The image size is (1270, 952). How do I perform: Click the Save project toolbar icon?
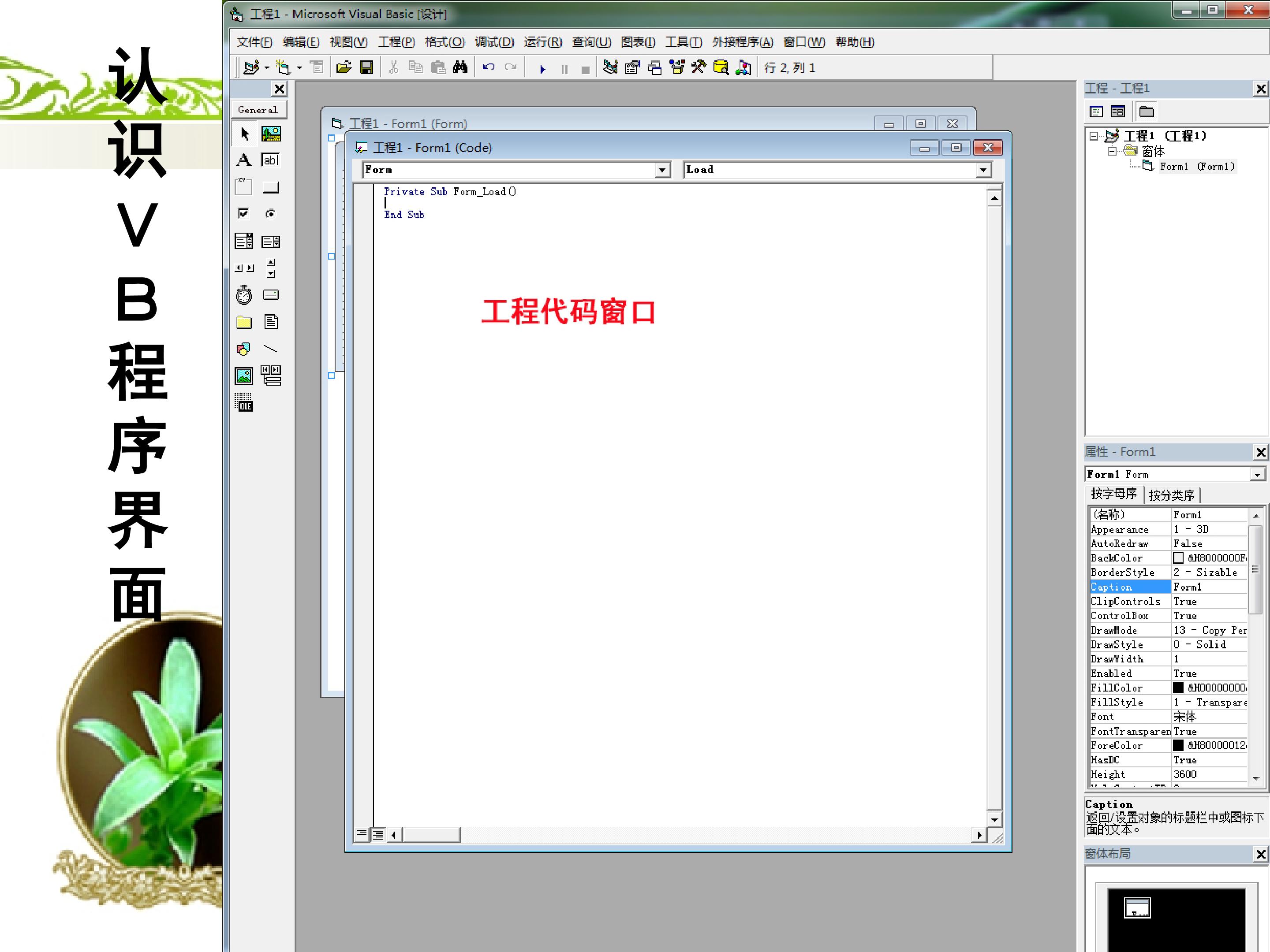366,68
